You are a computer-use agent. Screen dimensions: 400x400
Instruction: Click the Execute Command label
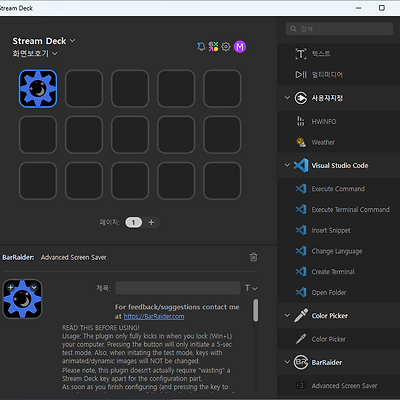click(338, 189)
